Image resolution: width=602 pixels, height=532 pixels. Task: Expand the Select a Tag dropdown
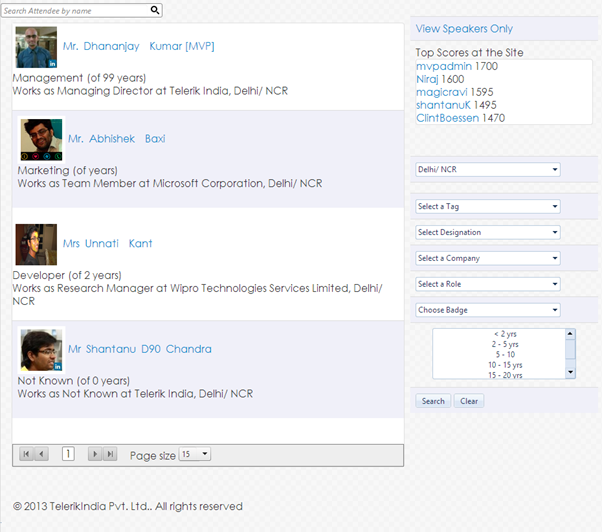(487, 207)
